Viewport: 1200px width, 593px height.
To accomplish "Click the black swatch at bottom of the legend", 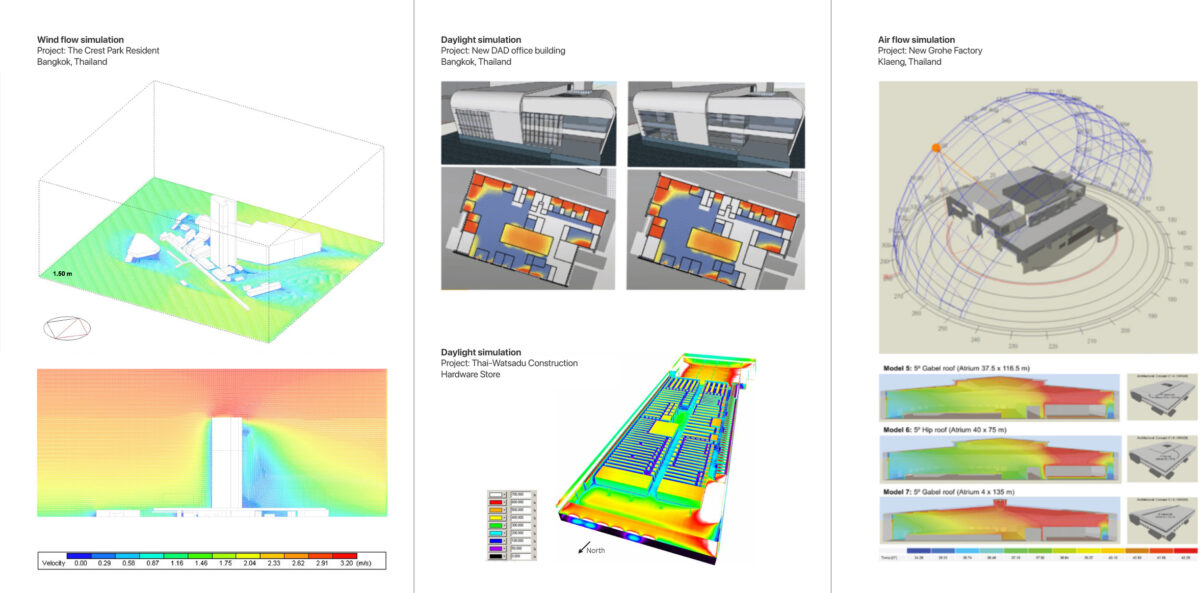I will click(x=496, y=556).
